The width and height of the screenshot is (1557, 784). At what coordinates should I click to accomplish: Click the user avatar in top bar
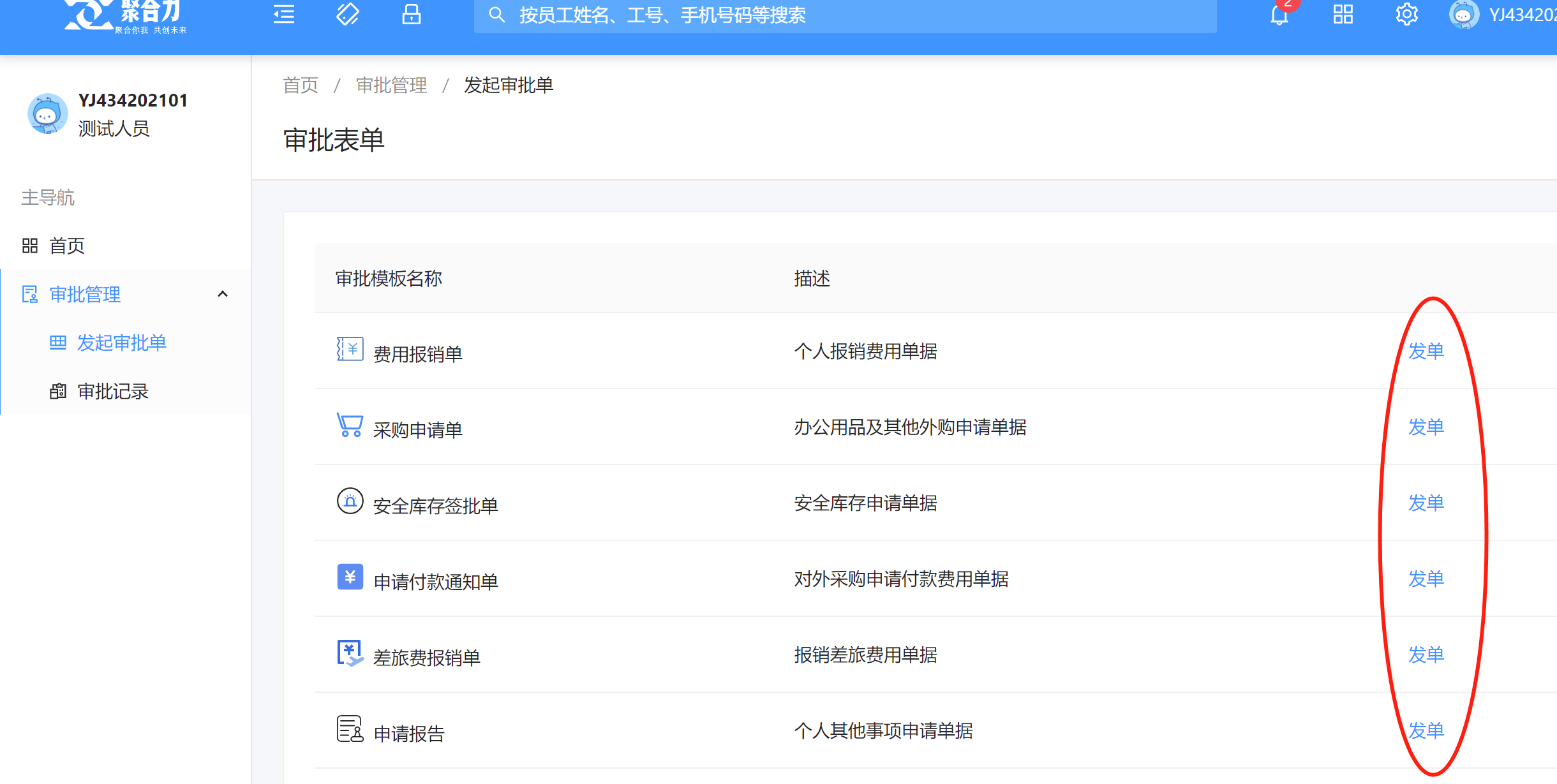coord(1464,14)
